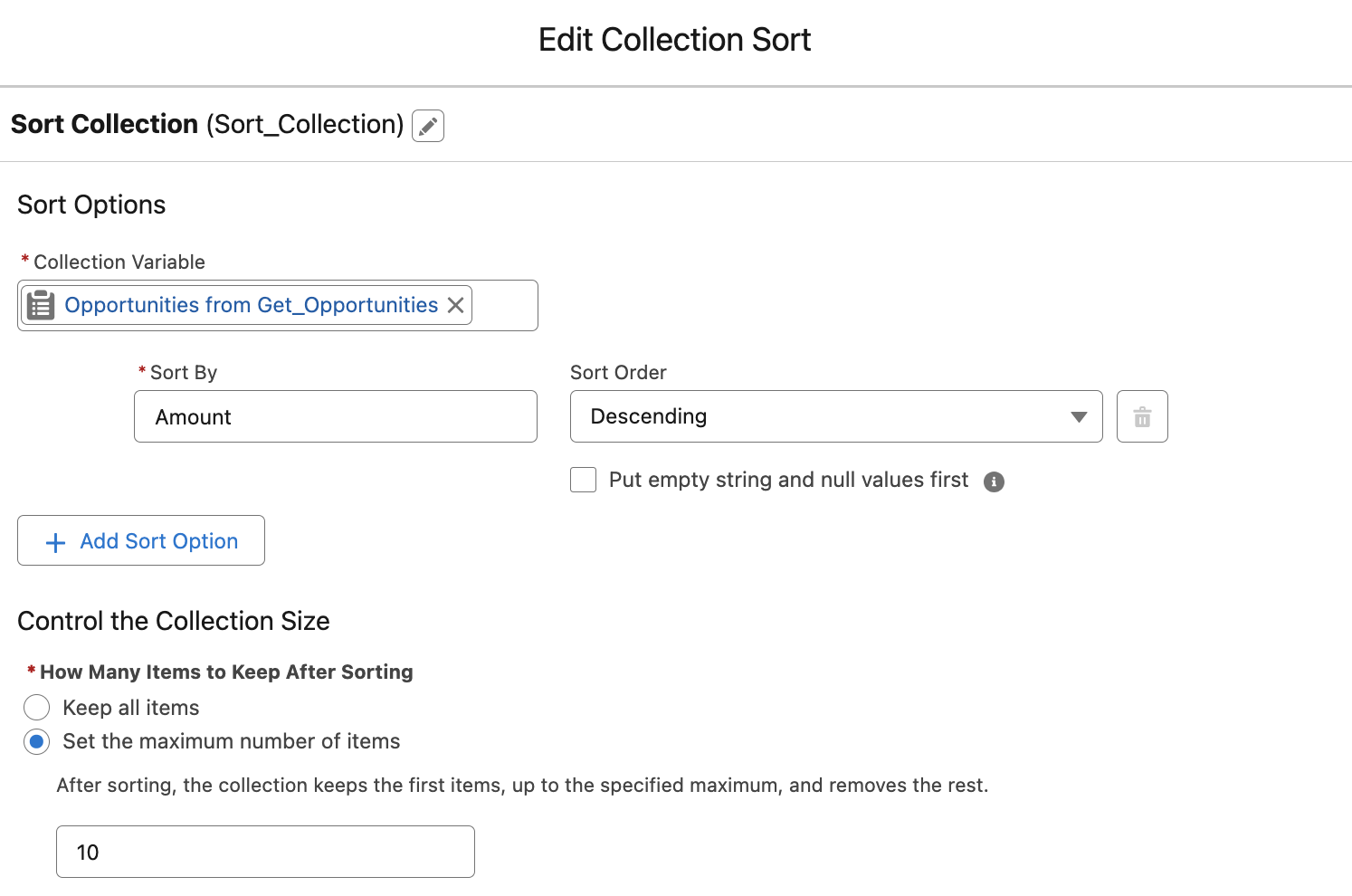This screenshot has width=1352, height=896.
Task: Open the info tooltip about empty values
Action: tap(993, 481)
